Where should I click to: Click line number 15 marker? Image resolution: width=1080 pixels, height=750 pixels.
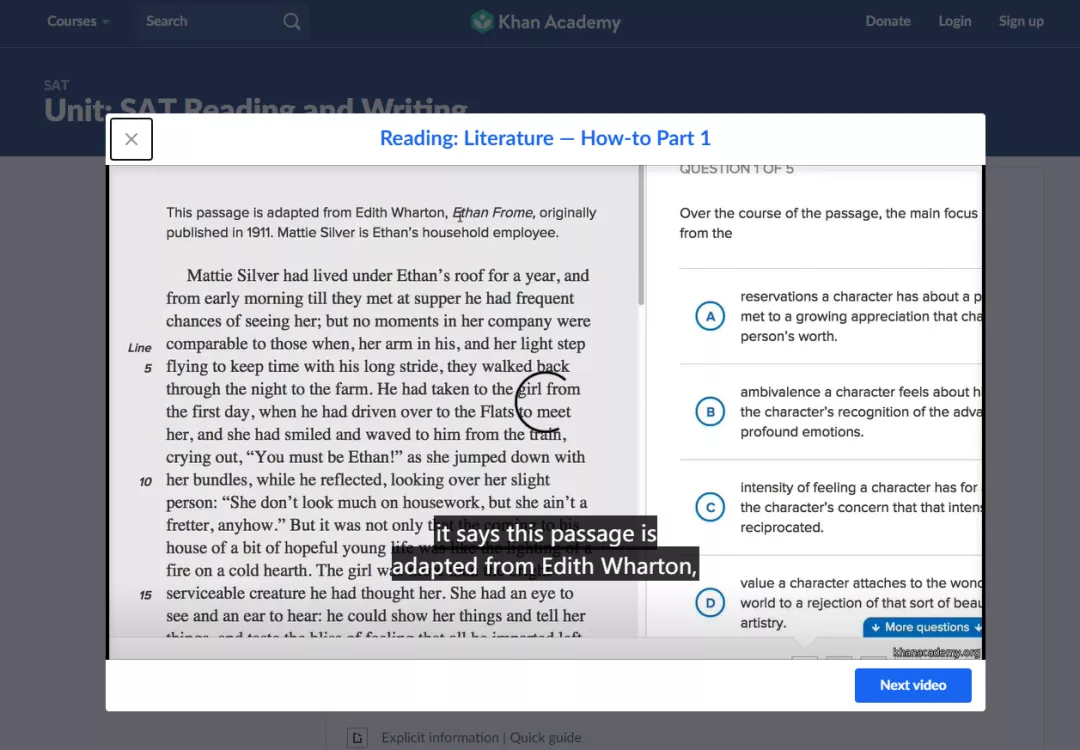[145, 595]
